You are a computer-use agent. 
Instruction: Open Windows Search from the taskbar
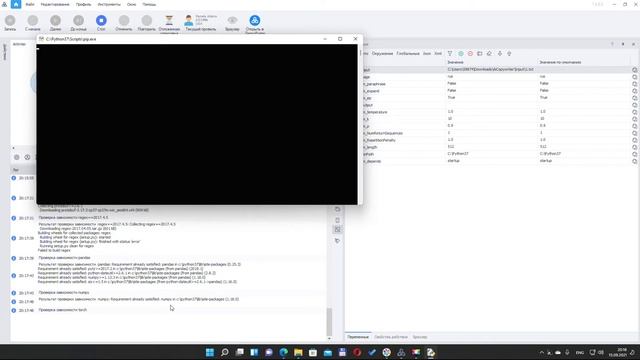(224, 352)
